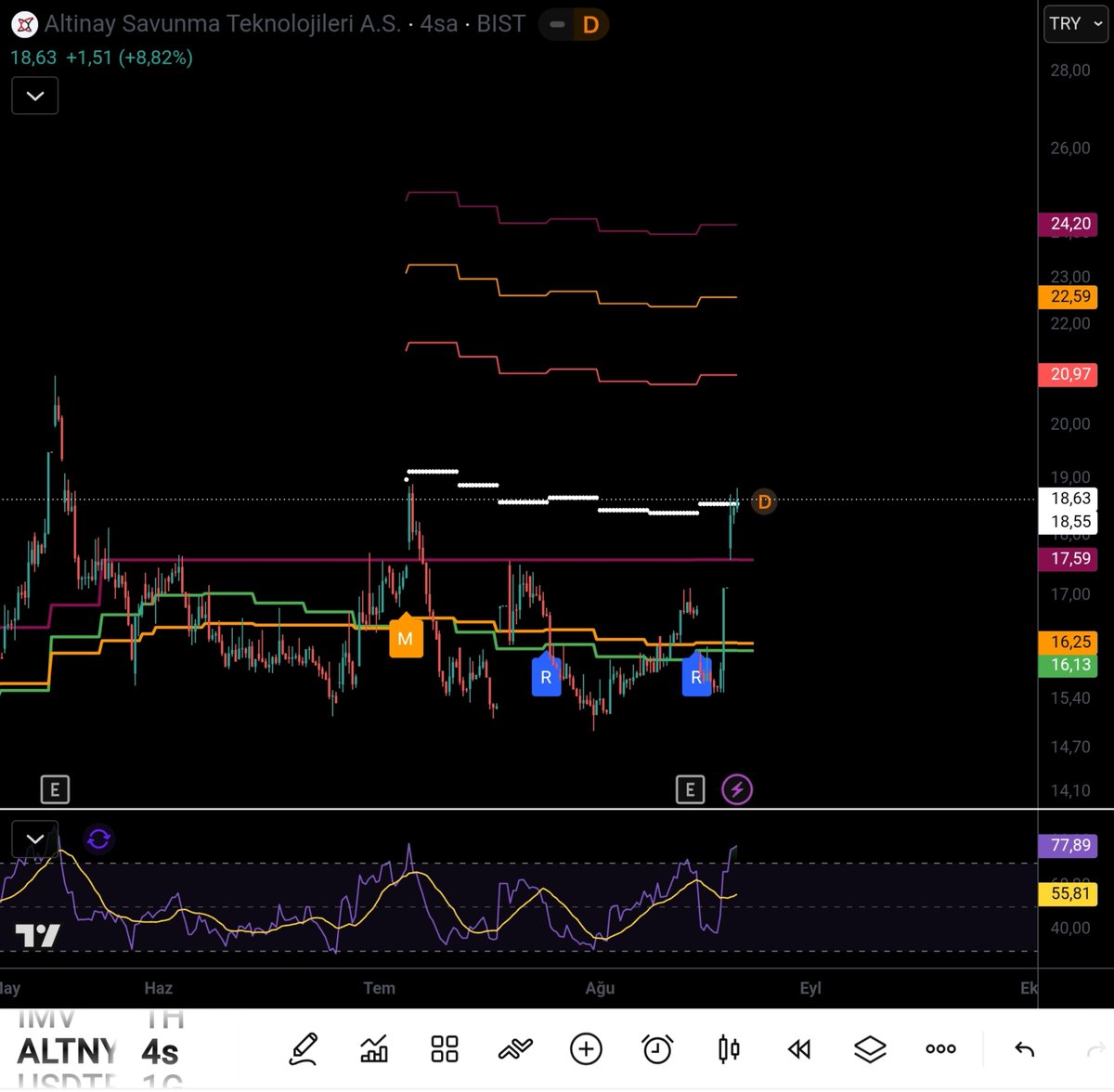Select the ALTNY symbol in picker
The height and width of the screenshot is (1092, 1114).
(67, 1052)
